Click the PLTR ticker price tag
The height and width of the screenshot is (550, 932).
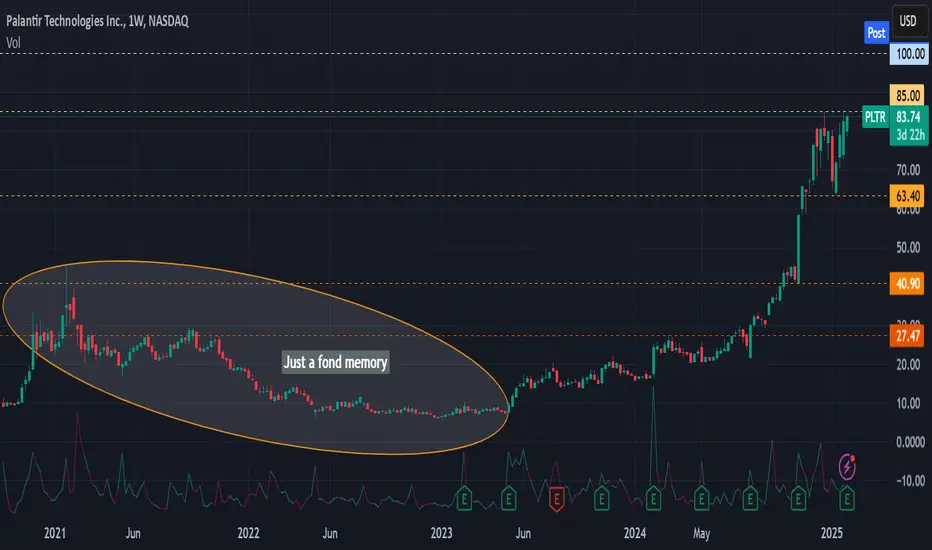[x=875, y=117]
